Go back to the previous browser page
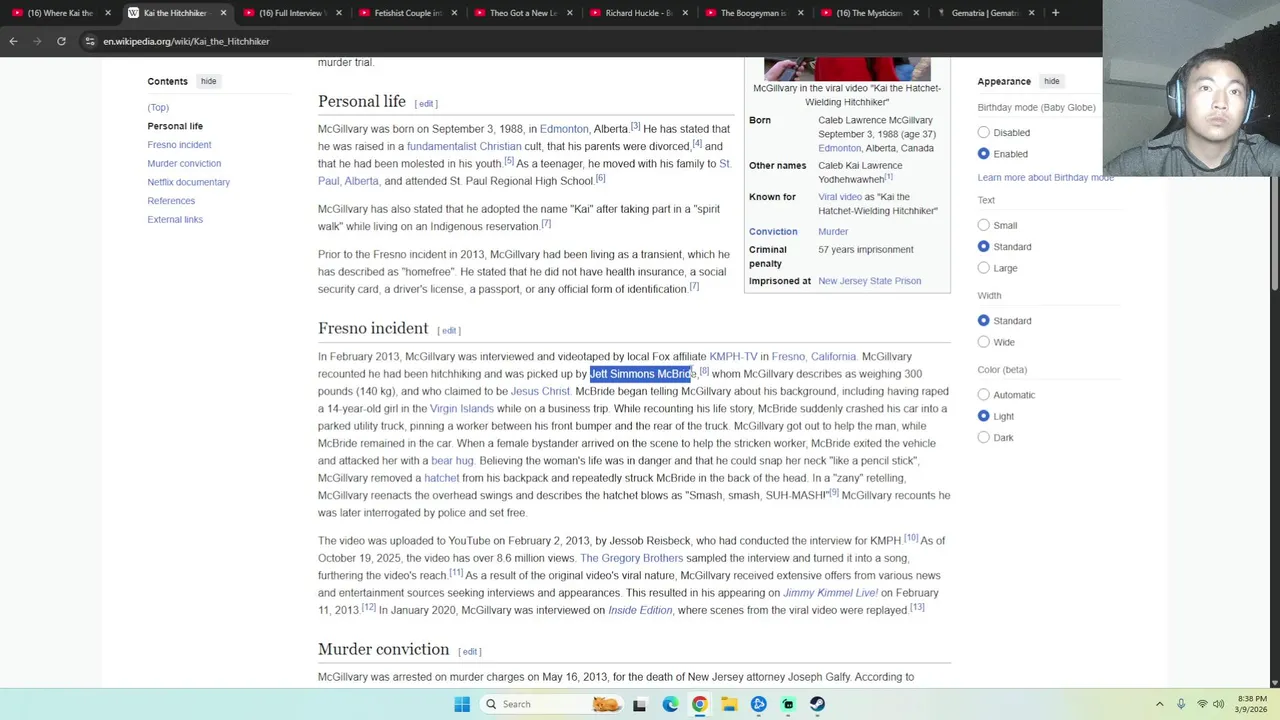Viewport: 1280px width, 720px height. 13,41
